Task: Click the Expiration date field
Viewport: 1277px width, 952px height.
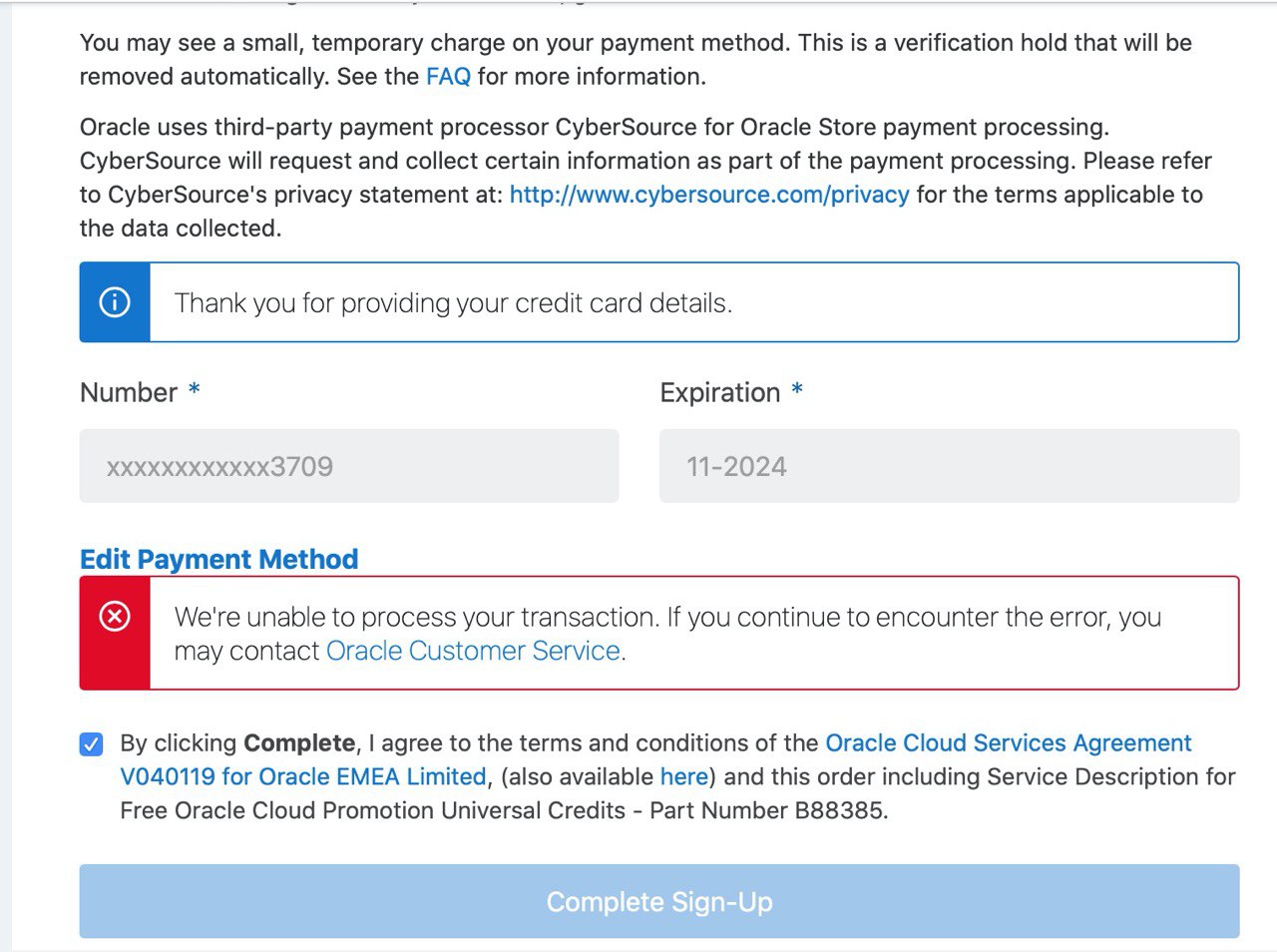Action: 948,466
